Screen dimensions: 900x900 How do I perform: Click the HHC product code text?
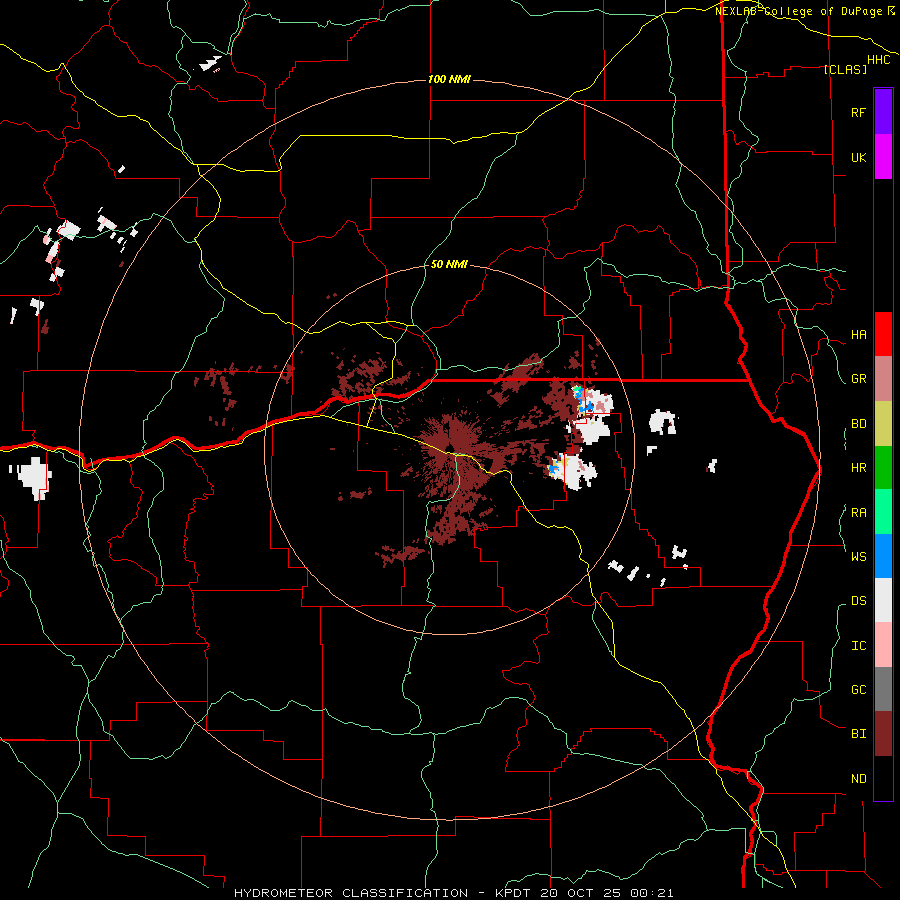tap(878, 60)
